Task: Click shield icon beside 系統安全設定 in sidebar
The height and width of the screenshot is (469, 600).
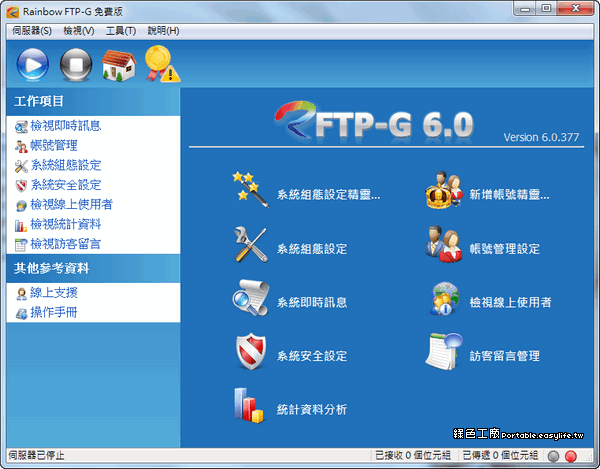Action: [21, 186]
